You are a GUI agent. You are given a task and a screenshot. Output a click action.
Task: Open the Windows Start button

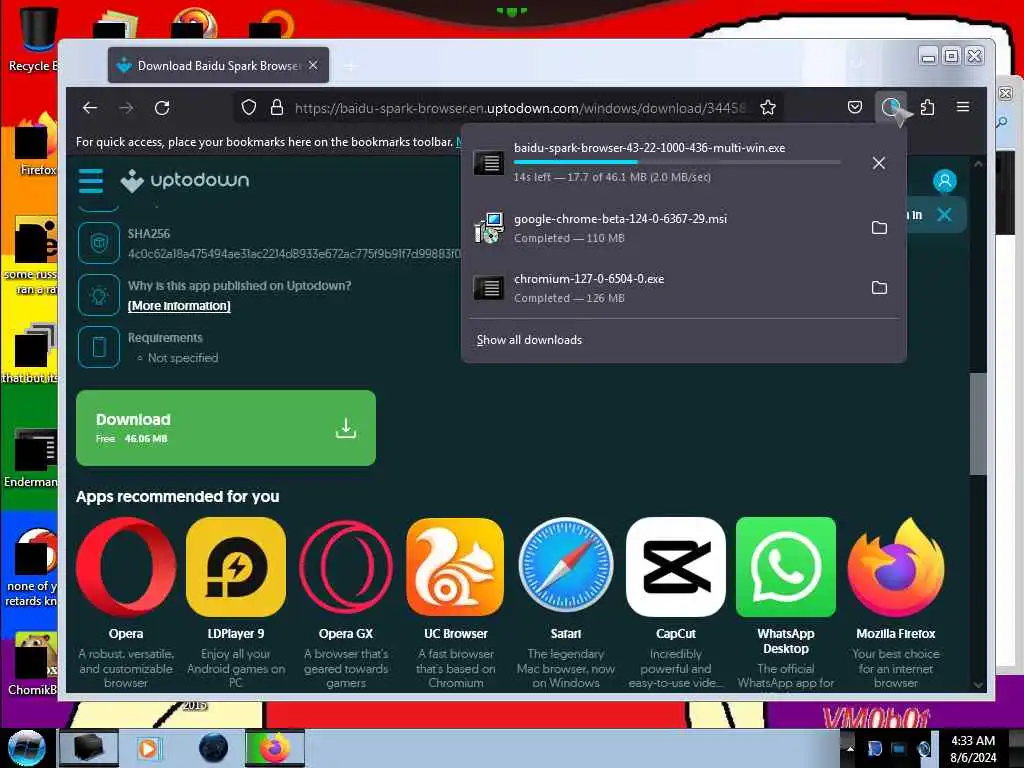pyautogui.click(x=27, y=748)
